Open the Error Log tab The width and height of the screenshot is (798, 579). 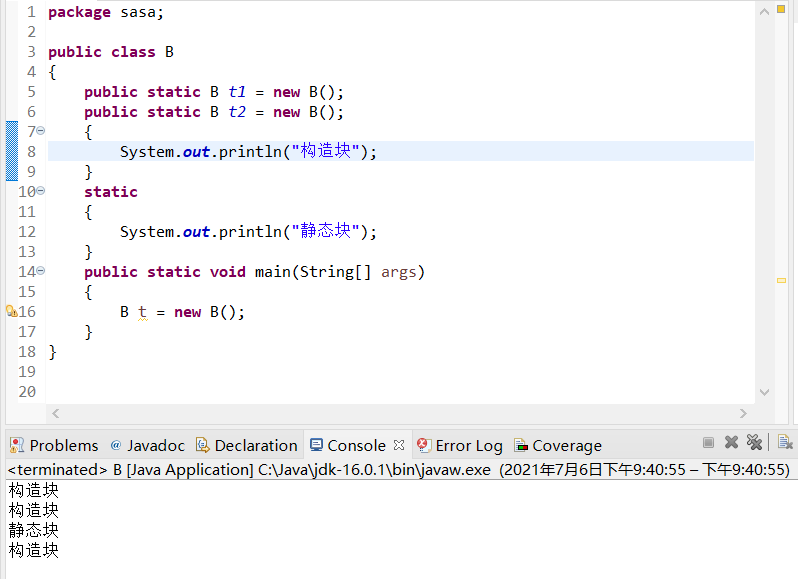pos(460,446)
